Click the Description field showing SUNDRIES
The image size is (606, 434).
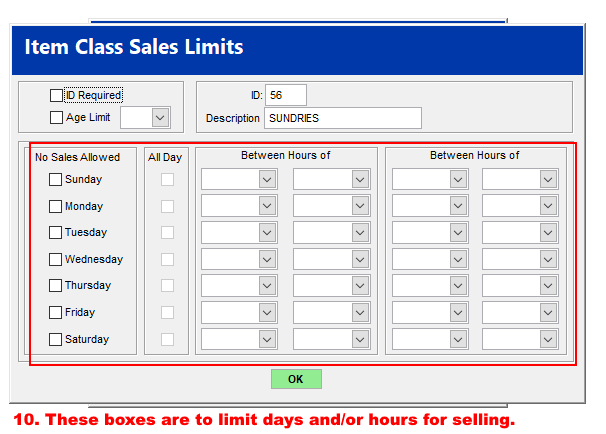(342, 118)
